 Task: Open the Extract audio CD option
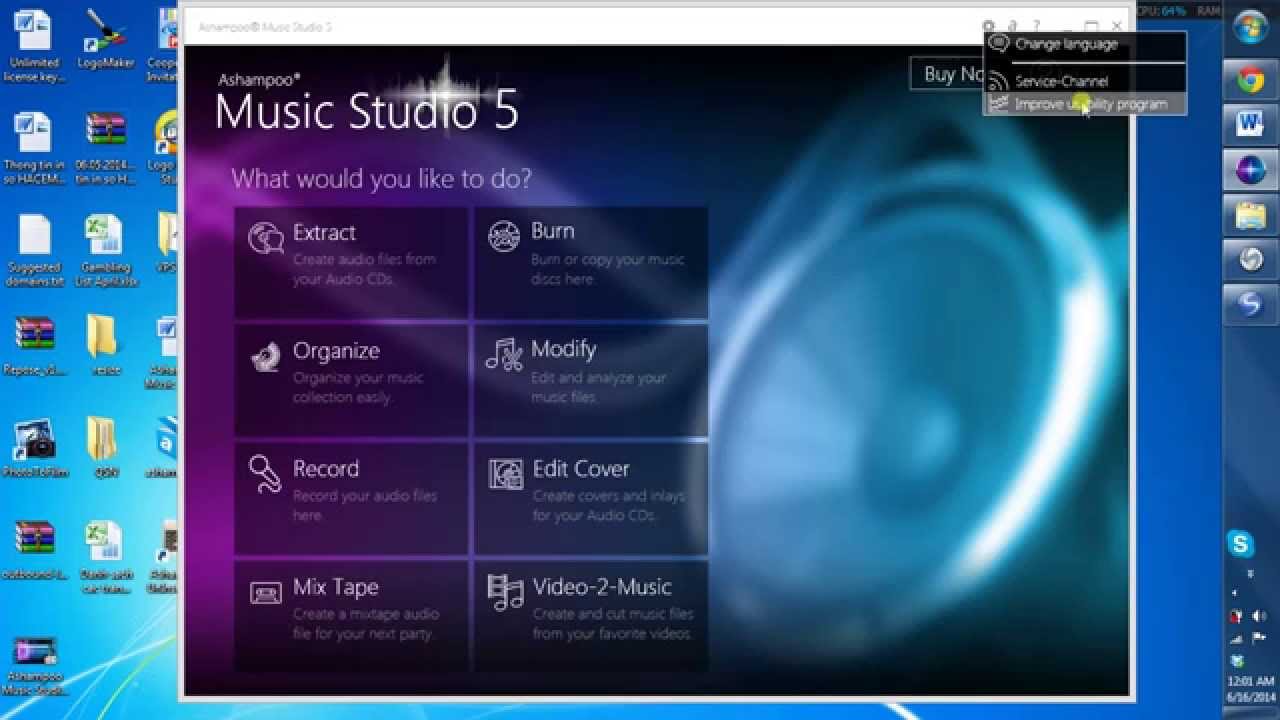pyautogui.click(x=351, y=263)
